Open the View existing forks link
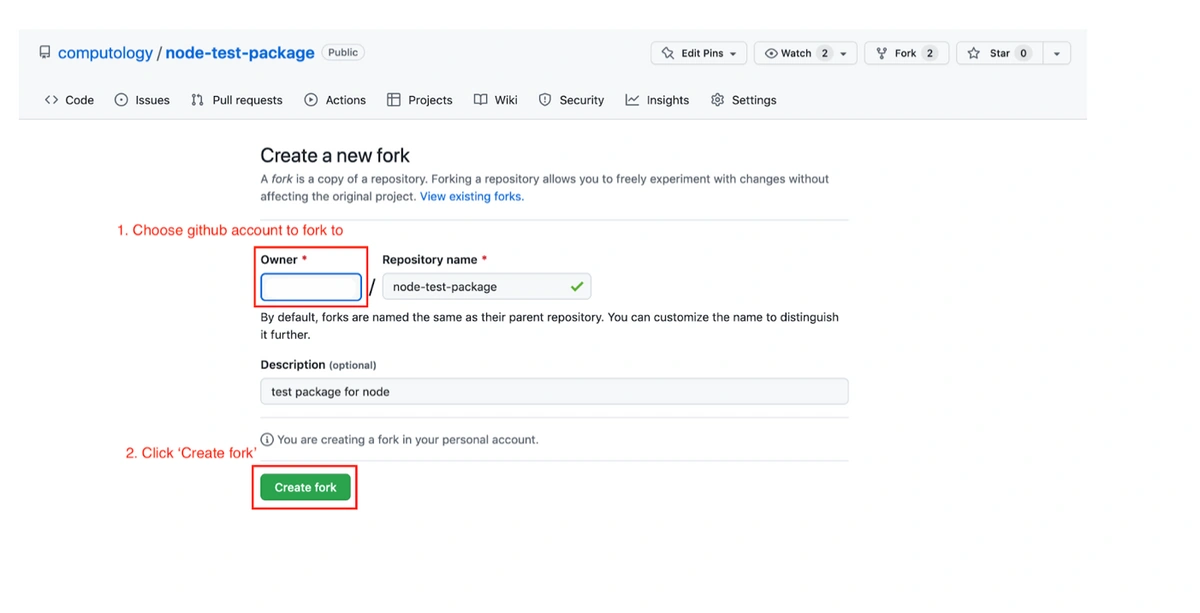 (472, 197)
